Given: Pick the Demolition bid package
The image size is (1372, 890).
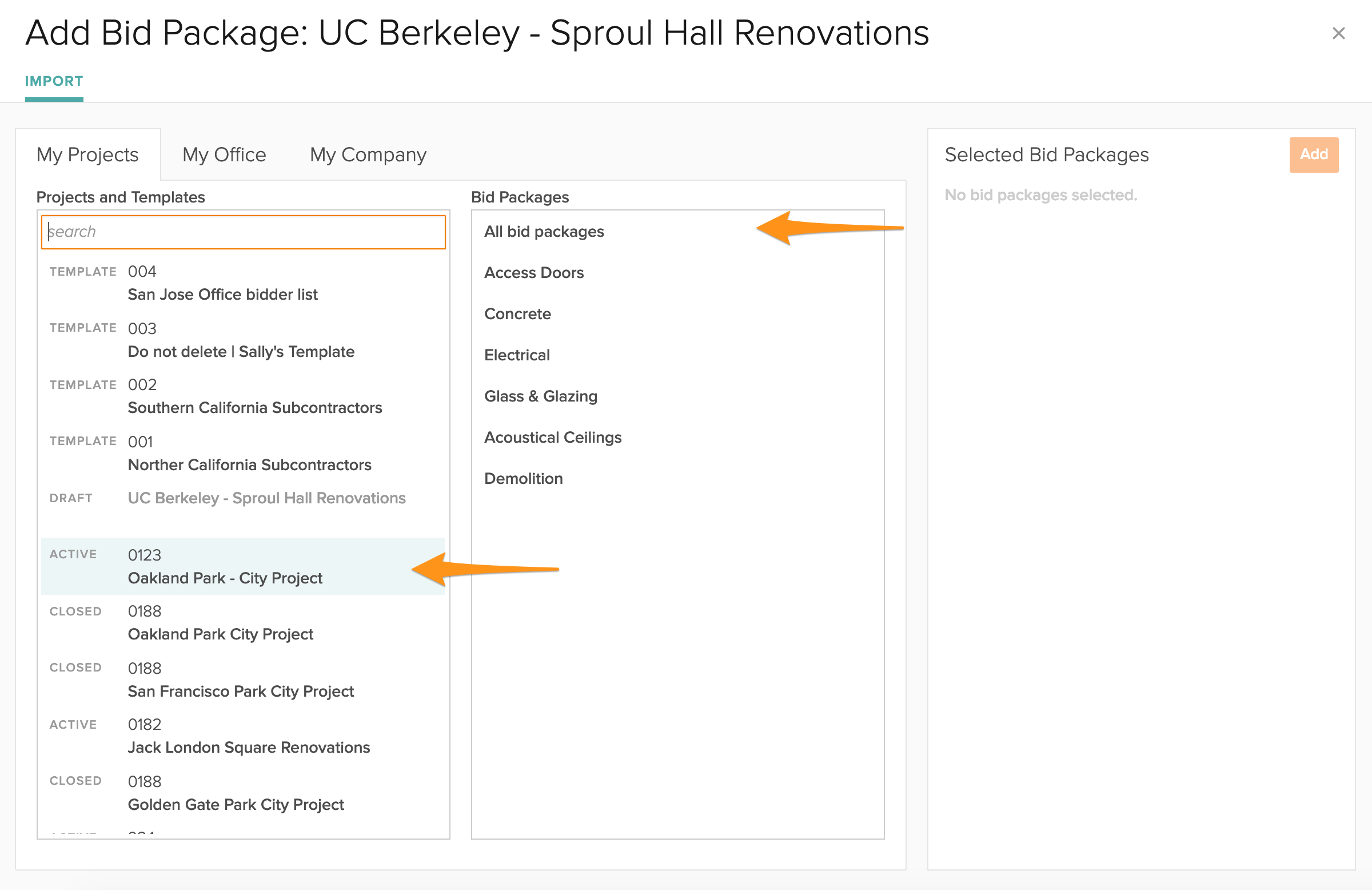Looking at the screenshot, I should (x=524, y=479).
